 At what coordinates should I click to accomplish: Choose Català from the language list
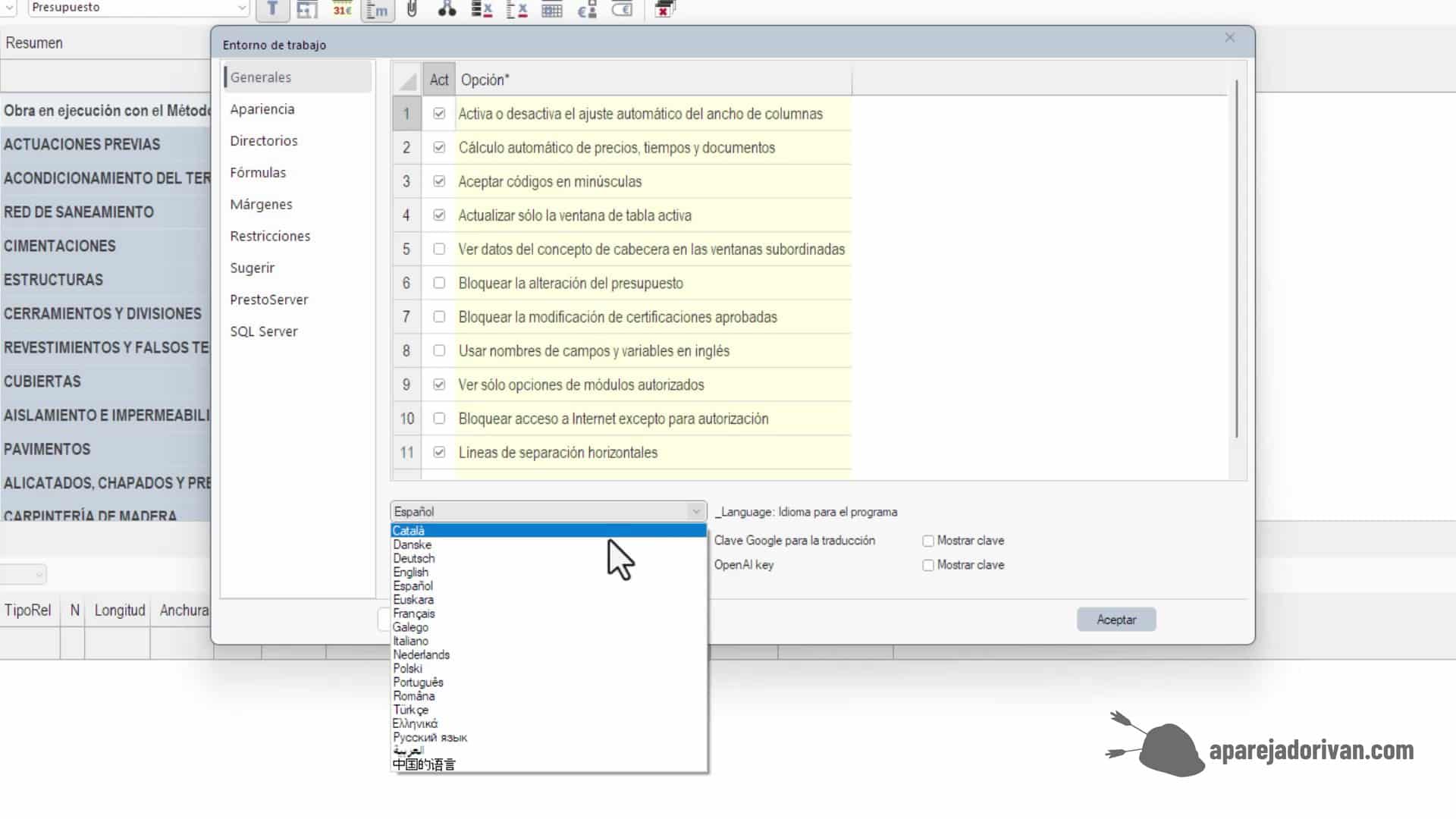tap(548, 531)
